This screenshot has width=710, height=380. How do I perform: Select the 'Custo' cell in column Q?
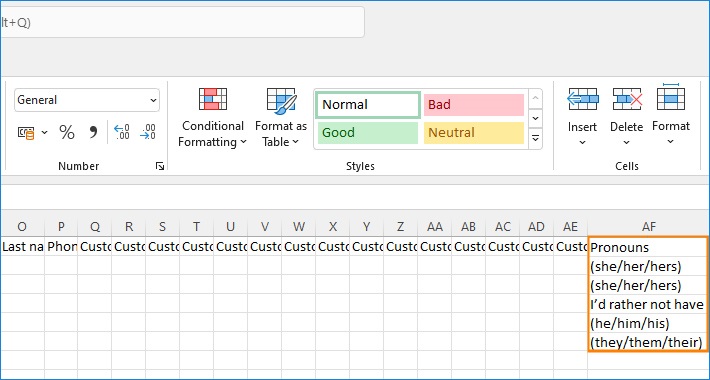coord(95,246)
